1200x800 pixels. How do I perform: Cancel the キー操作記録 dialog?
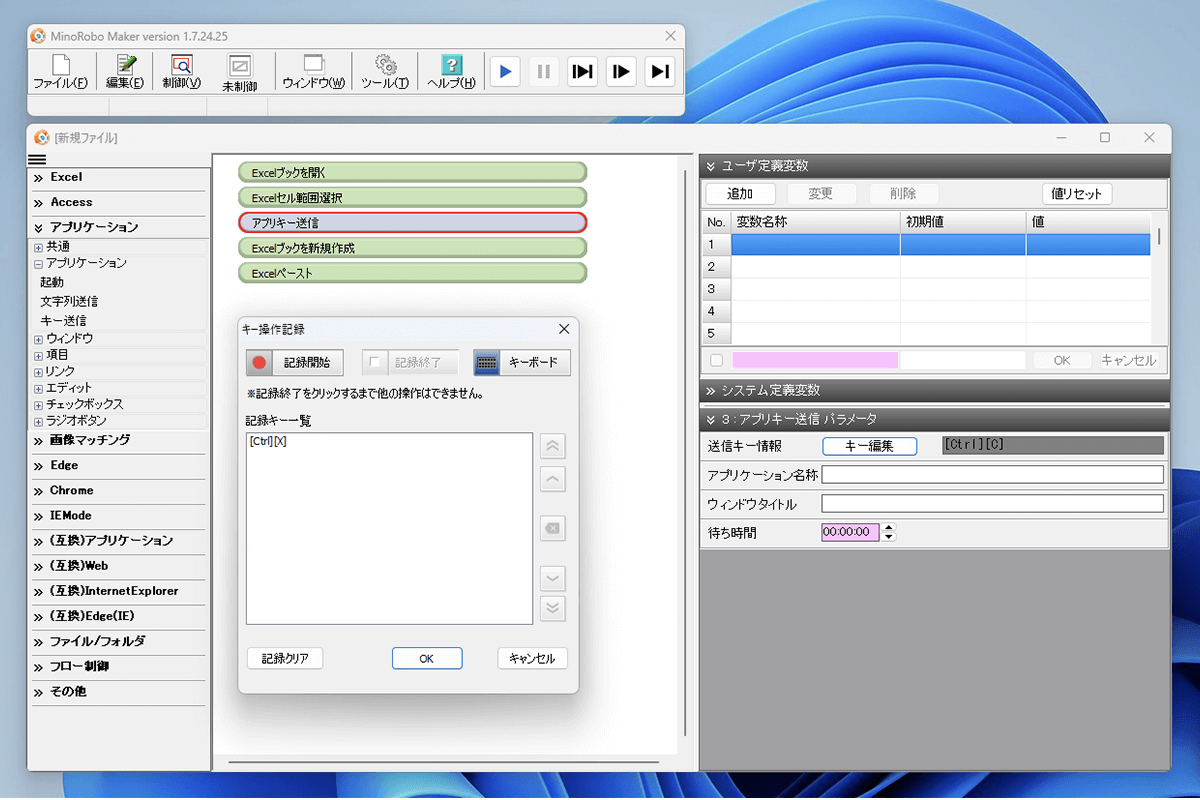point(532,658)
